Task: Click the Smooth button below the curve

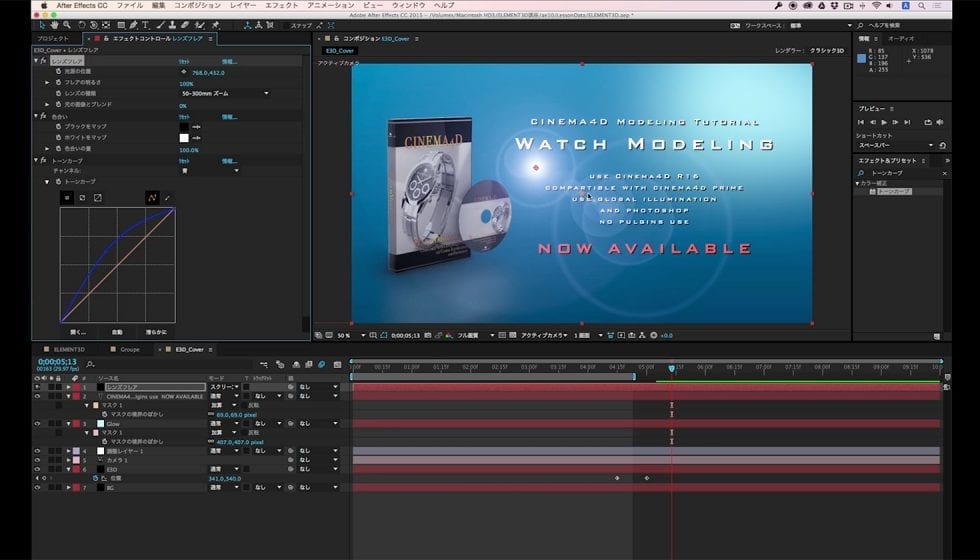Action: [156, 332]
